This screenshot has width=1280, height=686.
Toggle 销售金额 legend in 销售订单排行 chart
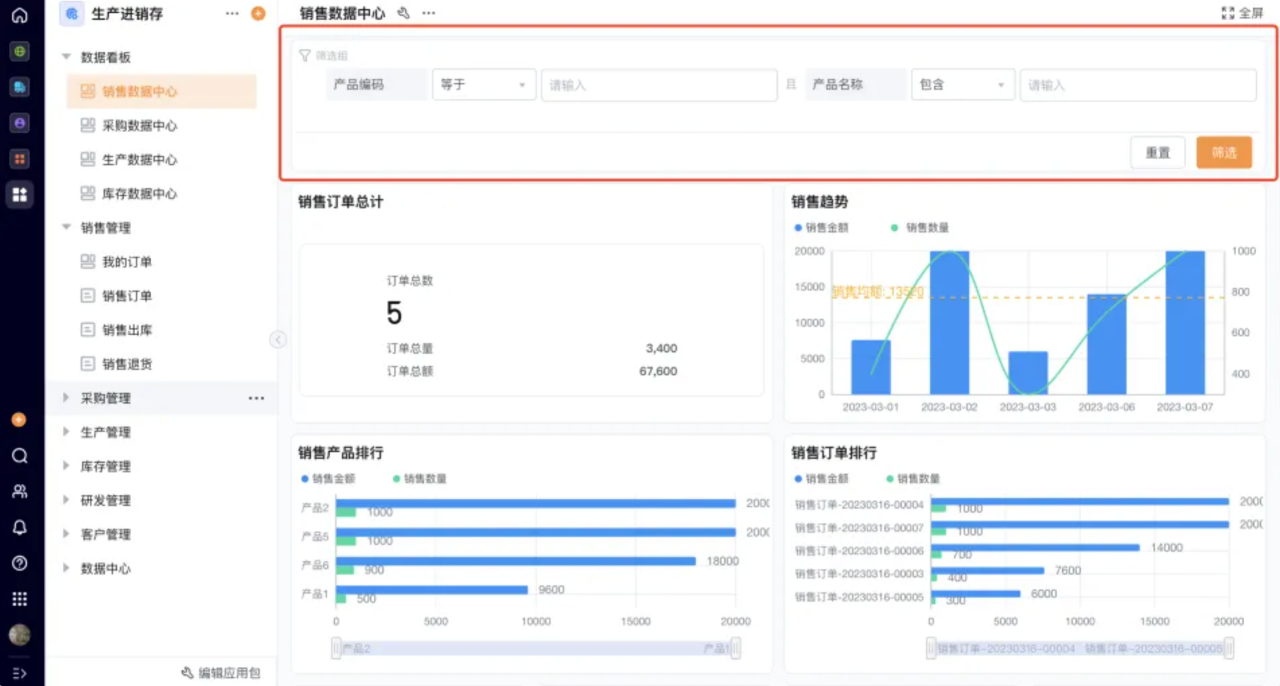821,479
